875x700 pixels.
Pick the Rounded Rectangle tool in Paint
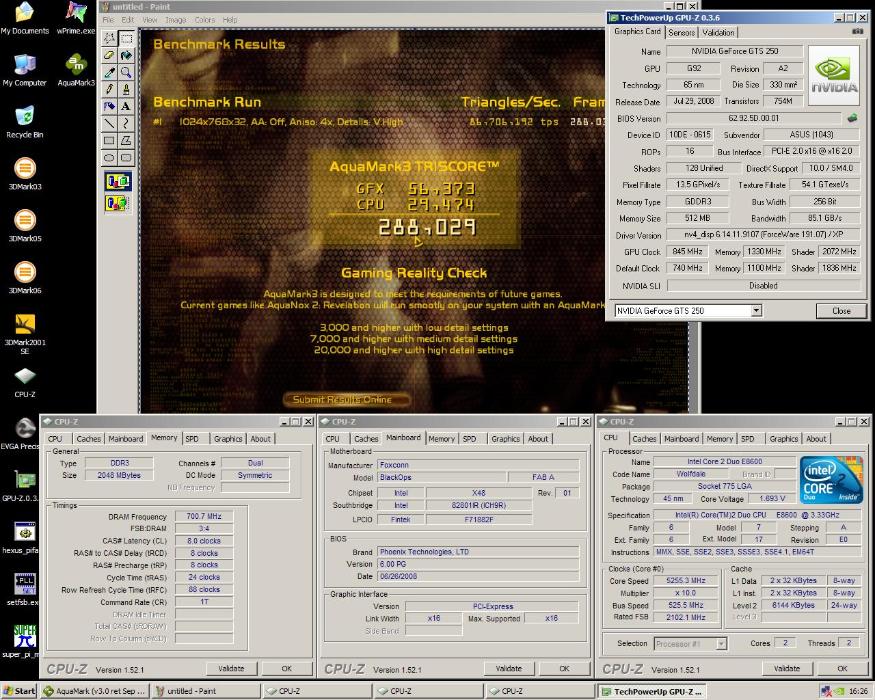(127, 157)
